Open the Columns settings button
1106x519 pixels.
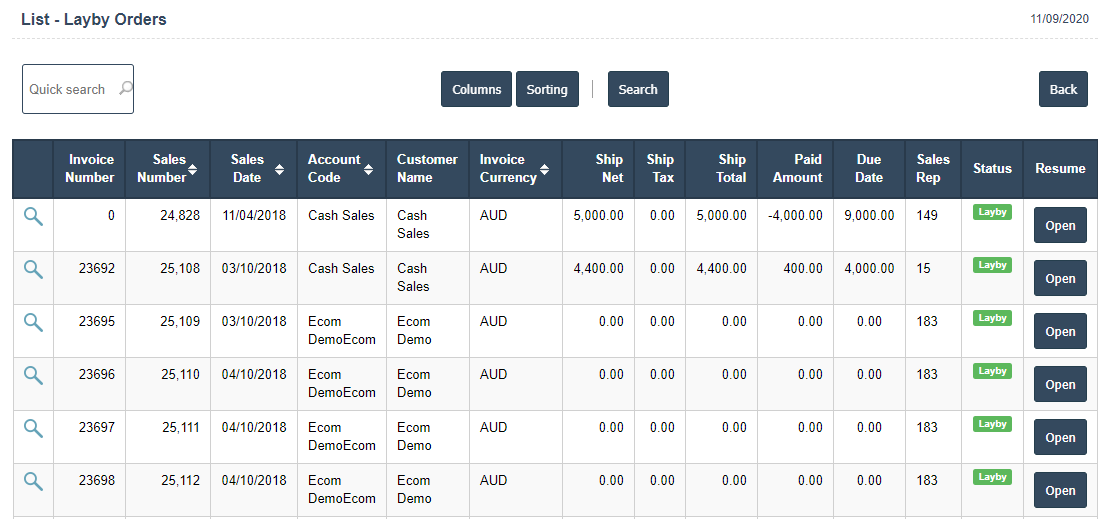click(x=476, y=89)
